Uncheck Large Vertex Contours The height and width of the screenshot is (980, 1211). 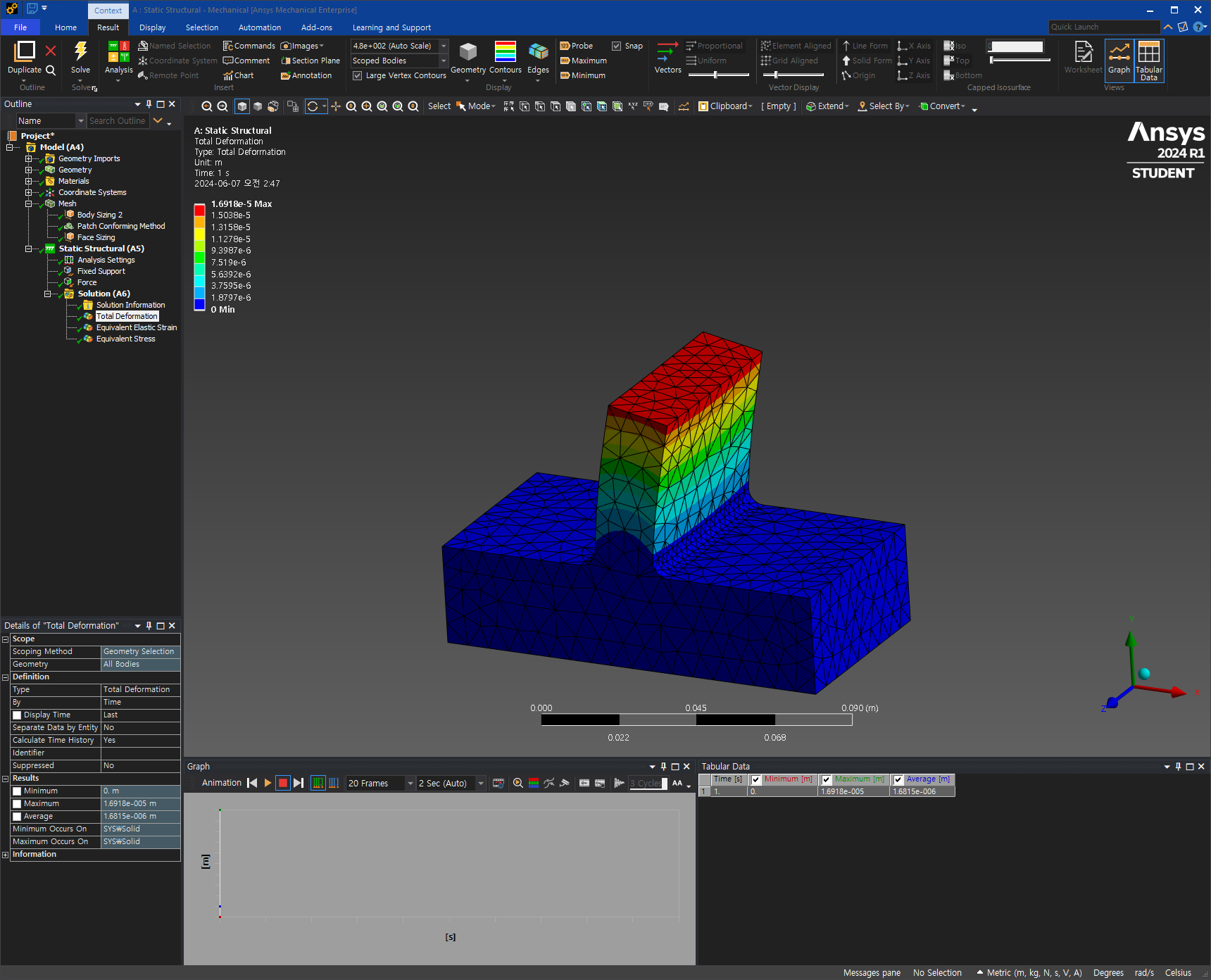point(358,75)
